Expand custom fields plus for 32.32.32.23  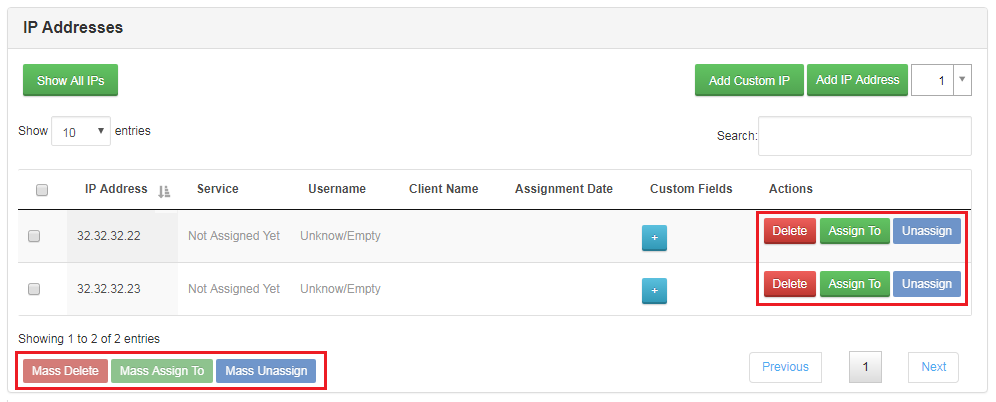(654, 291)
